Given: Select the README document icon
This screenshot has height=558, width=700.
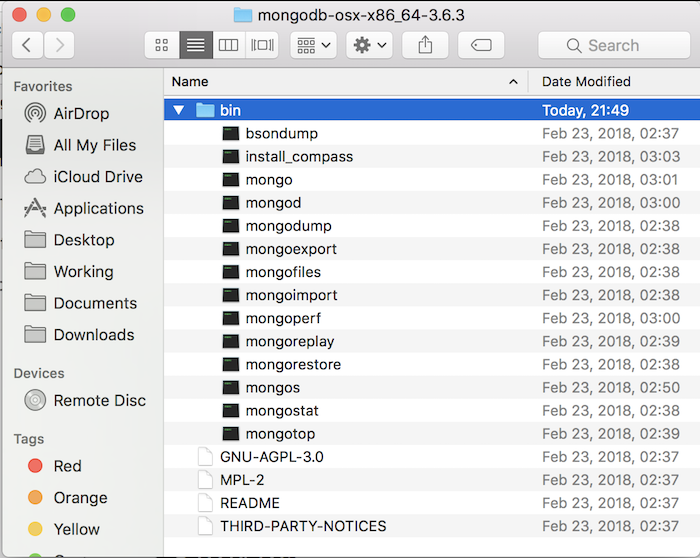Looking at the screenshot, I should tap(205, 503).
